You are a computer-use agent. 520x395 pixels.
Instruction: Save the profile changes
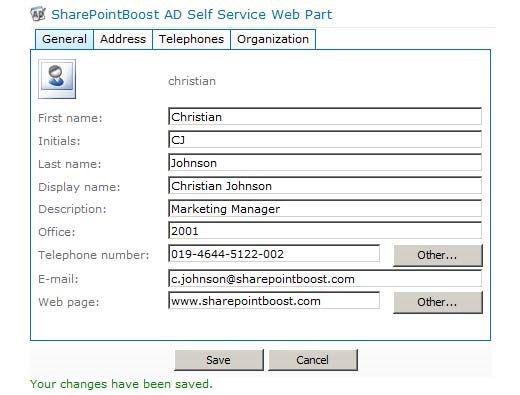tap(219, 360)
